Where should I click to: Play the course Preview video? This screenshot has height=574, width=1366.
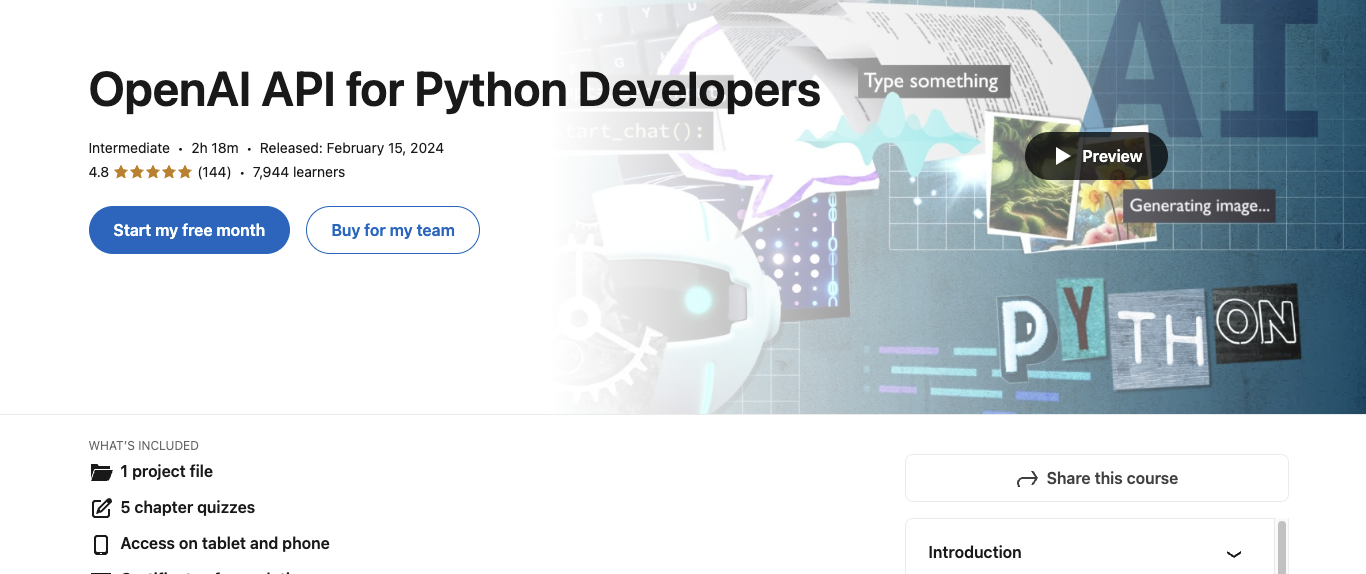tap(1096, 156)
